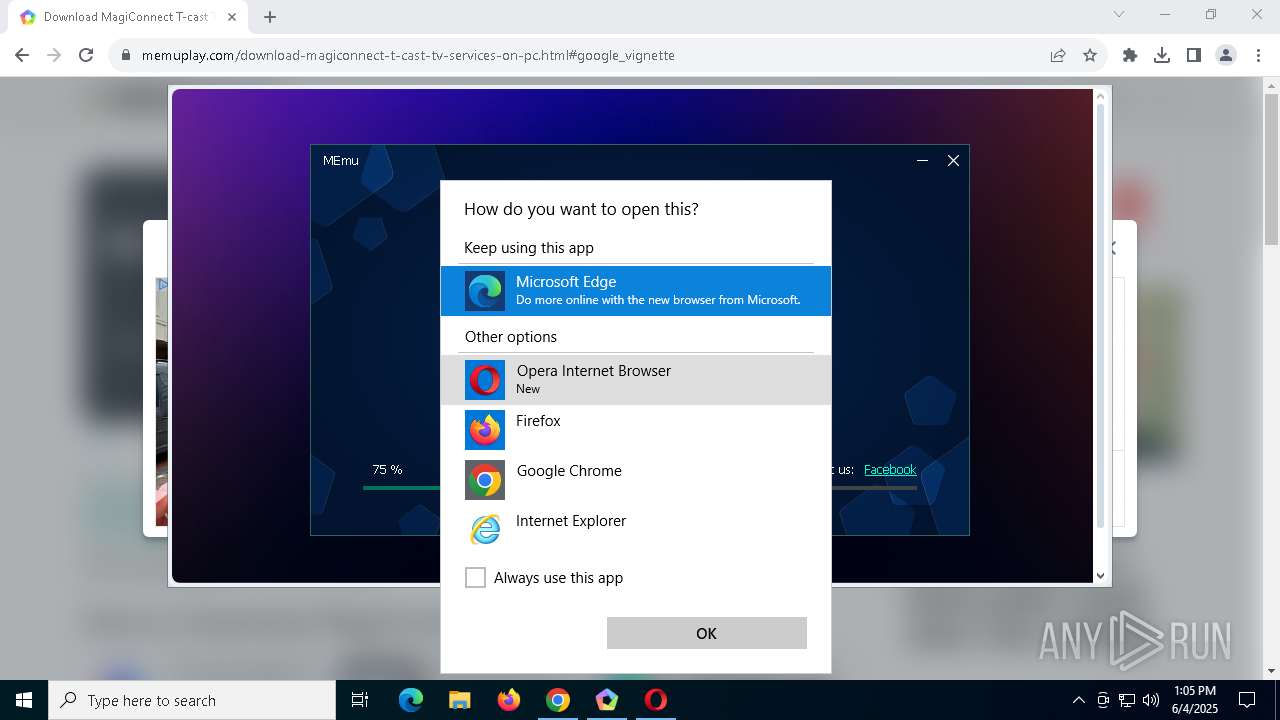Open File Explorer from taskbar

click(459, 700)
